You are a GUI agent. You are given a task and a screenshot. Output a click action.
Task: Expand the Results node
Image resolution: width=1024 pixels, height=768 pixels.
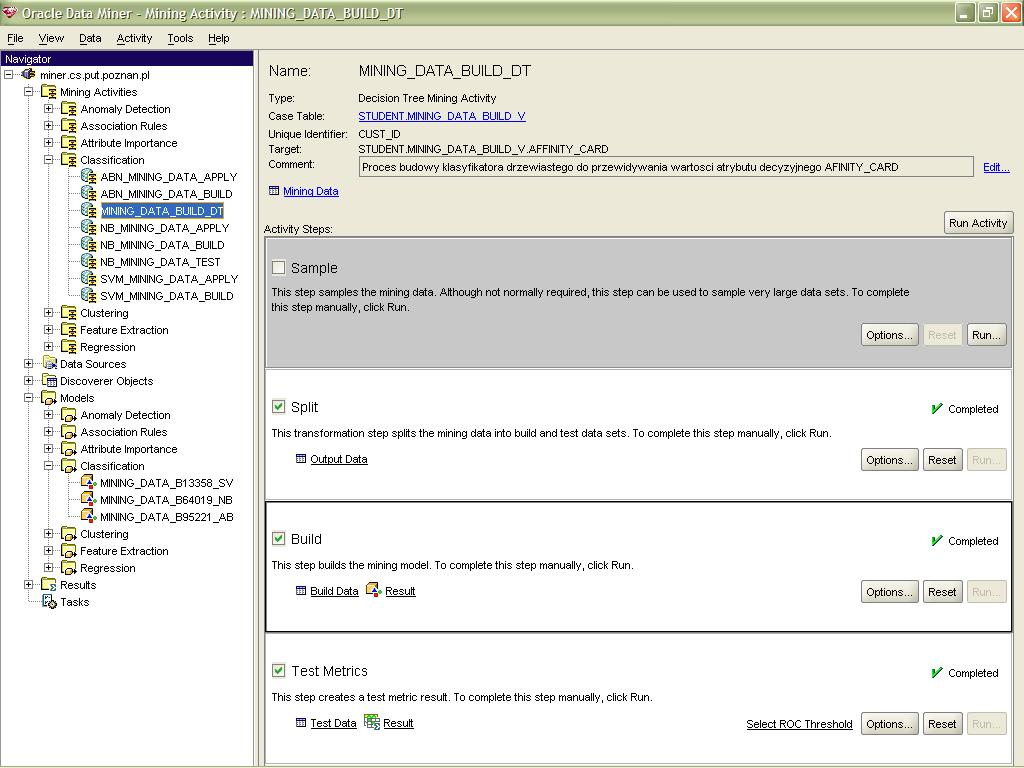coord(29,584)
